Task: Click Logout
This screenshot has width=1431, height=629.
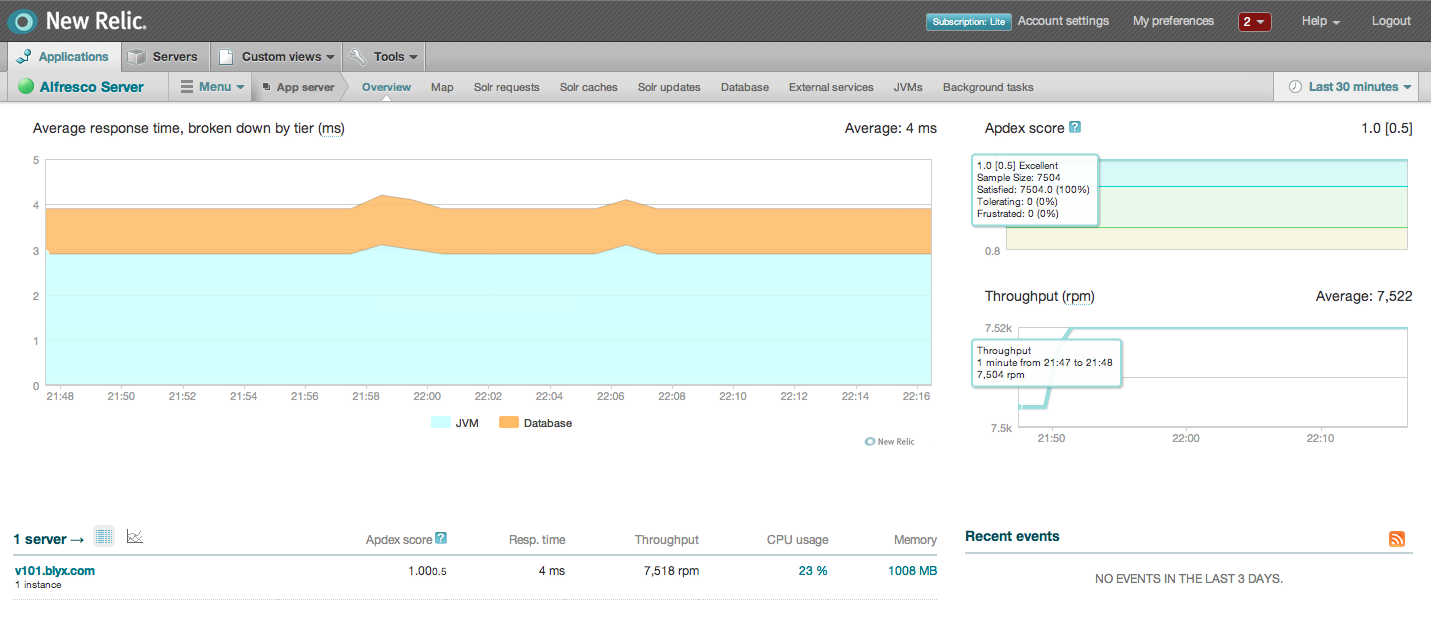Action: coord(1391,21)
